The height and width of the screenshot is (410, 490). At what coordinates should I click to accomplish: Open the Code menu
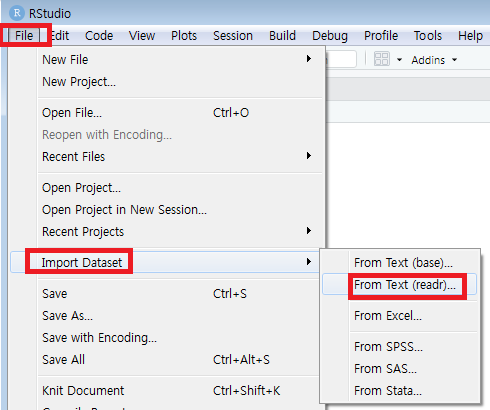pyautogui.click(x=99, y=35)
